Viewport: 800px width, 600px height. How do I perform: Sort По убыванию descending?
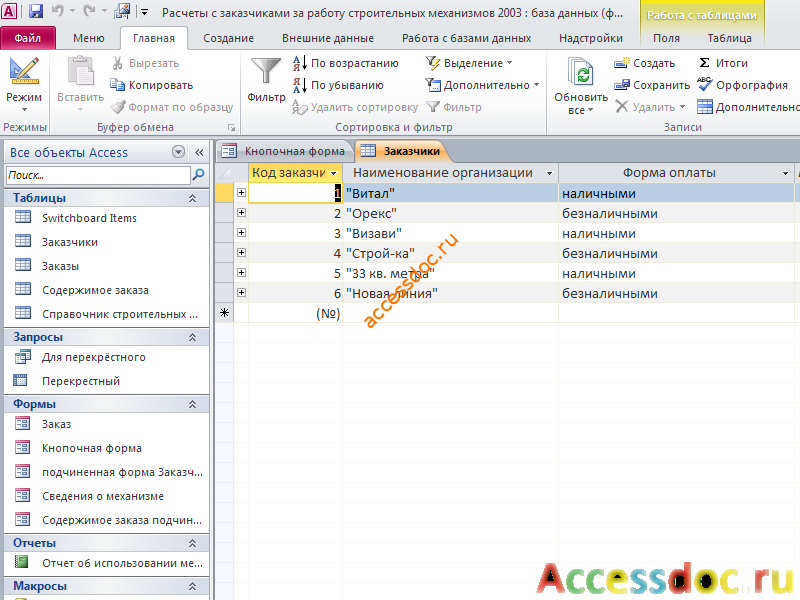point(338,85)
